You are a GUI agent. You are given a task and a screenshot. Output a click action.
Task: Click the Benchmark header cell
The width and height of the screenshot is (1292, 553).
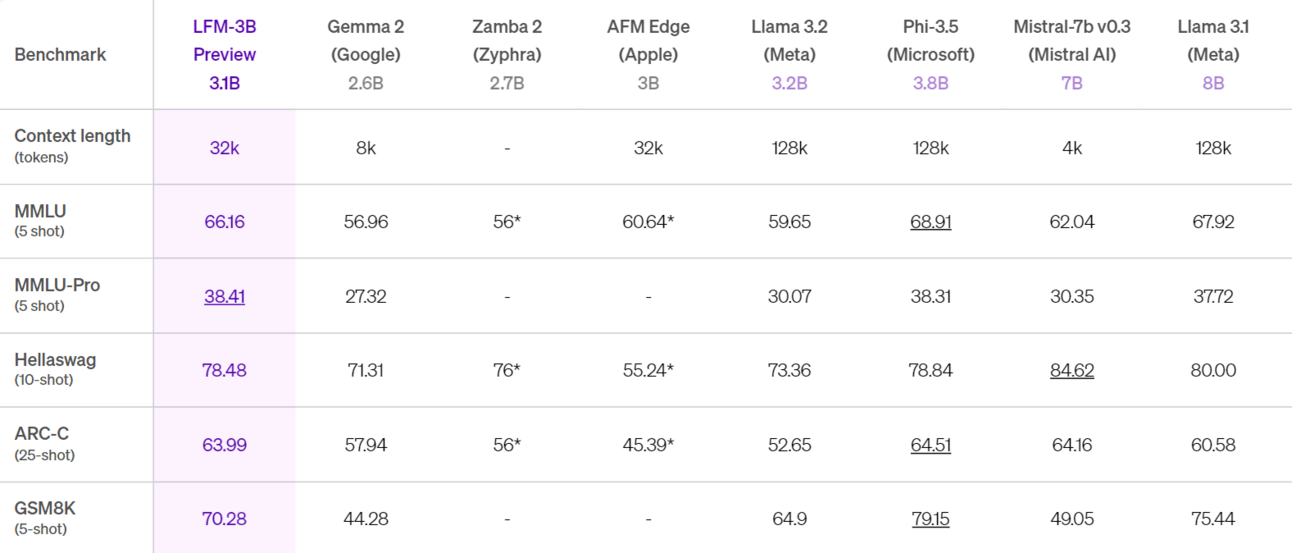point(60,54)
